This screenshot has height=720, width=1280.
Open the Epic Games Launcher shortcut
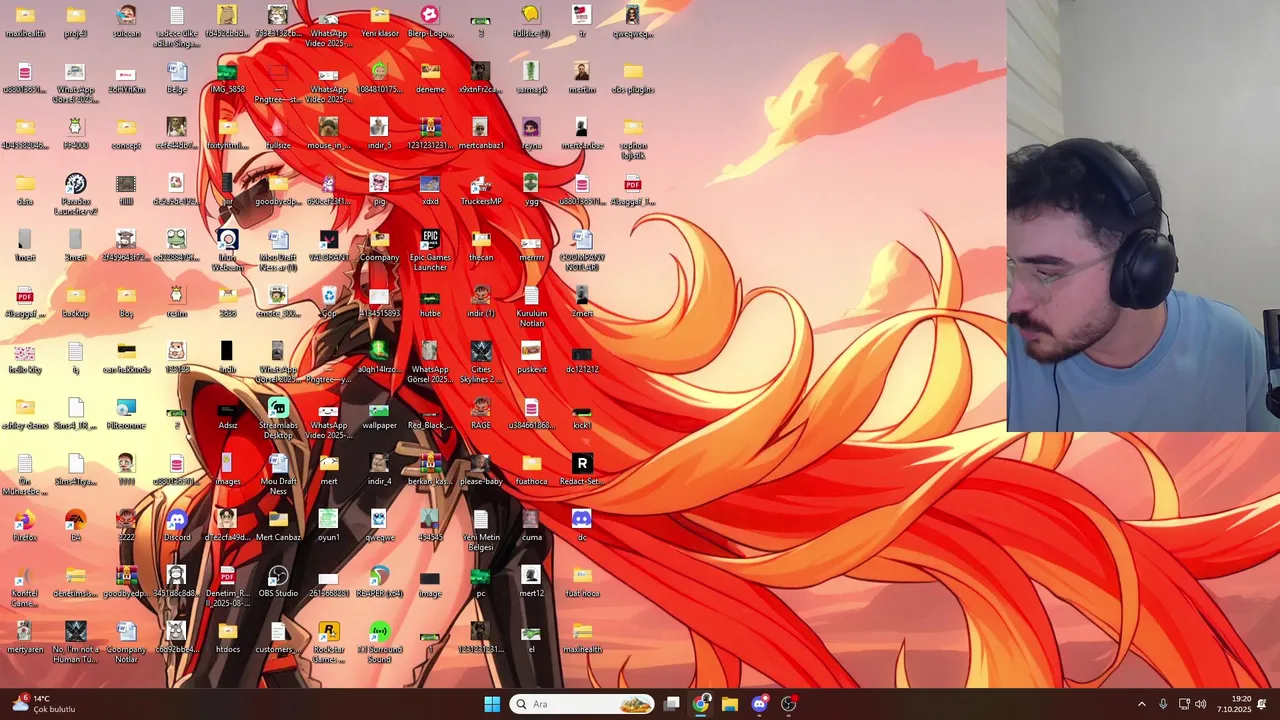(x=430, y=249)
